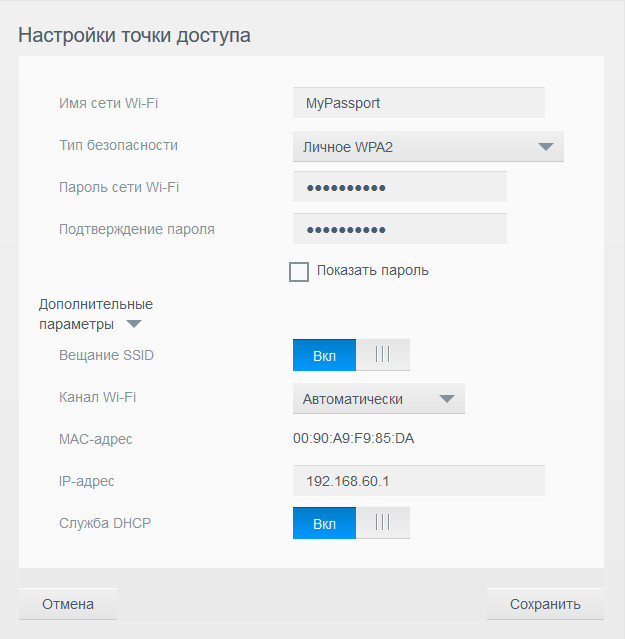Click Вкл on the Вещание SSID switch
Image resolution: width=625 pixels, height=639 pixels.
coord(324,355)
